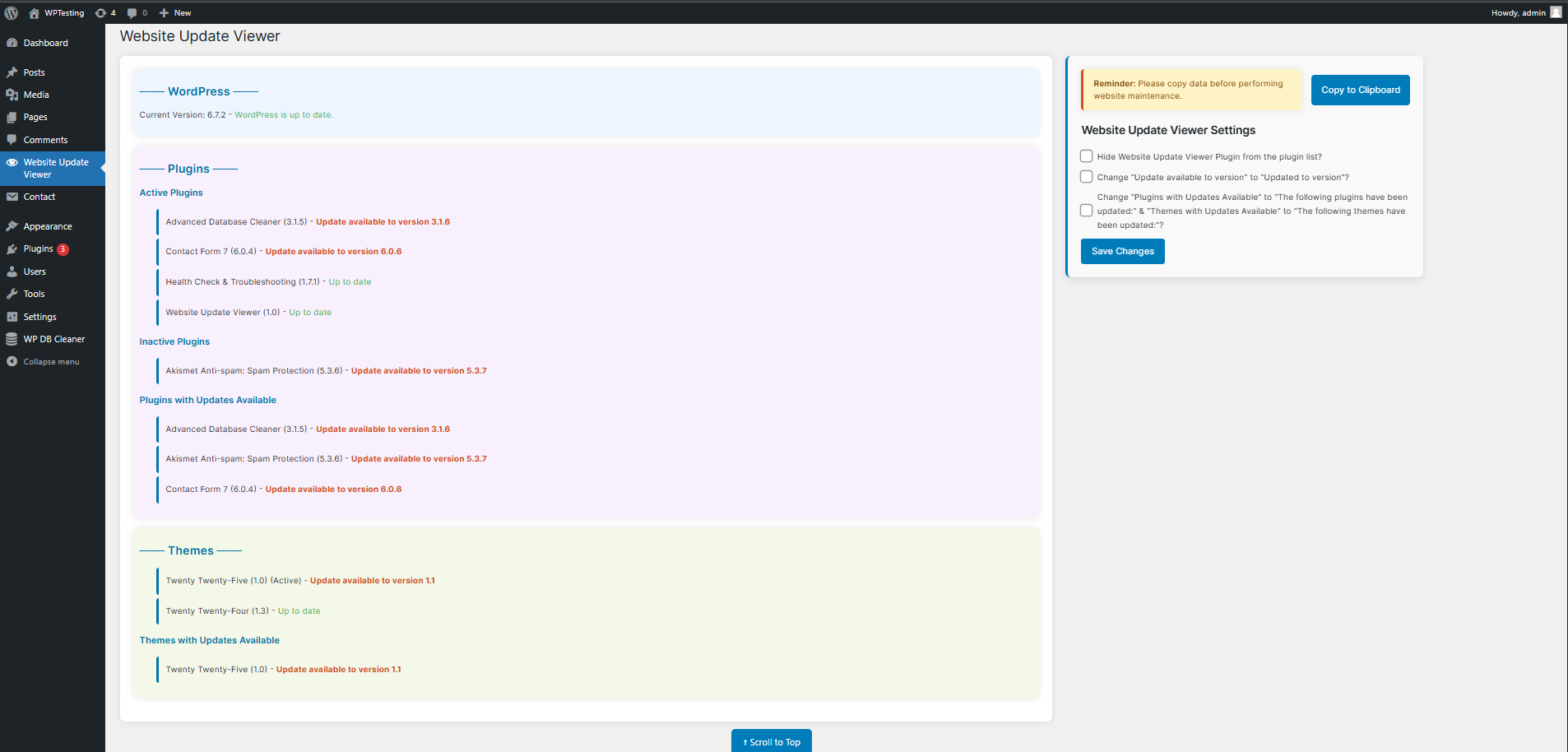Click 'Current Version: 6.7.2' text
The width and height of the screenshot is (1568, 752).
click(183, 115)
